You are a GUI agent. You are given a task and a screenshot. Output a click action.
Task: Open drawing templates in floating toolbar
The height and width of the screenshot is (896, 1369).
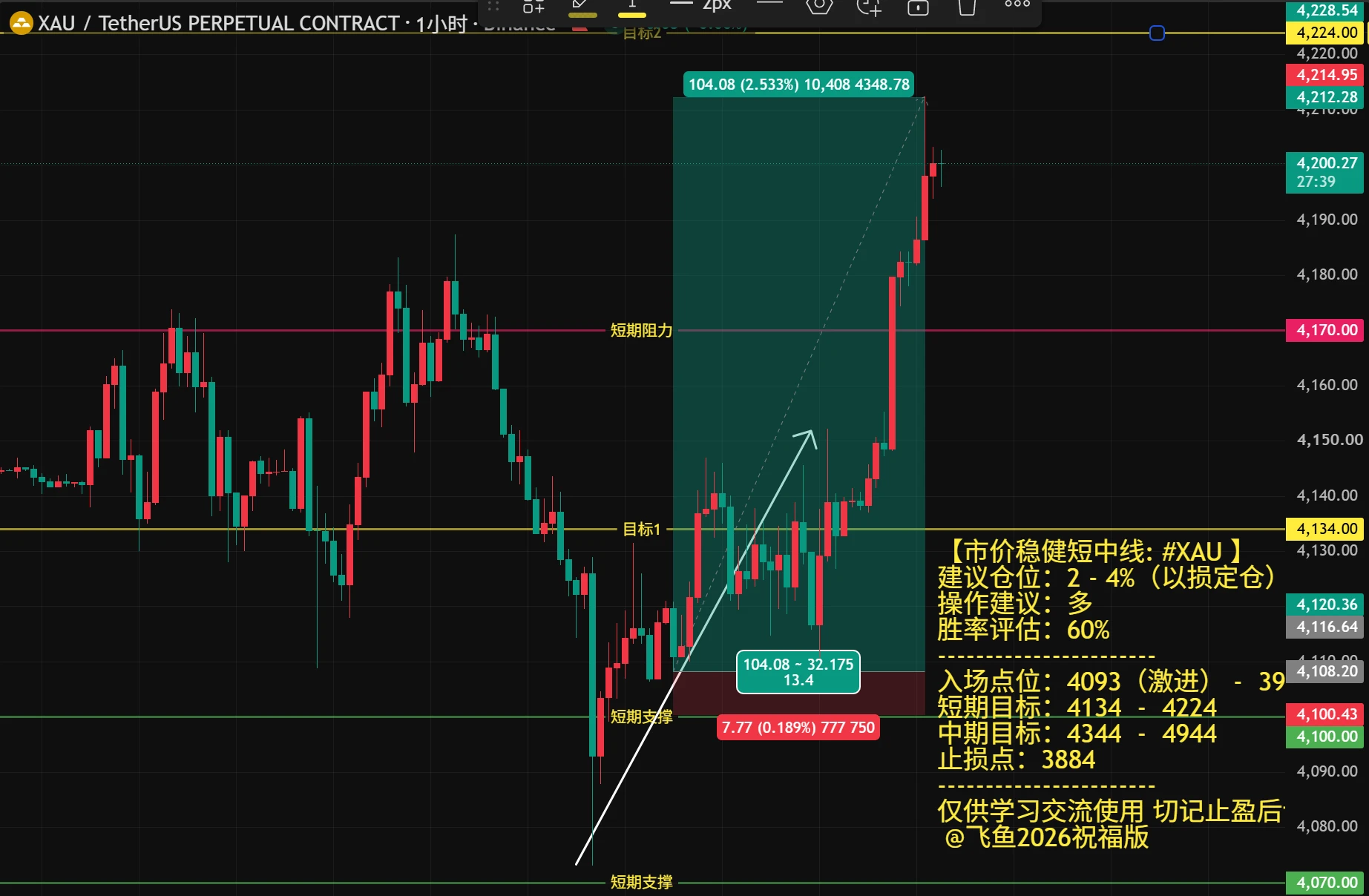coord(534,7)
